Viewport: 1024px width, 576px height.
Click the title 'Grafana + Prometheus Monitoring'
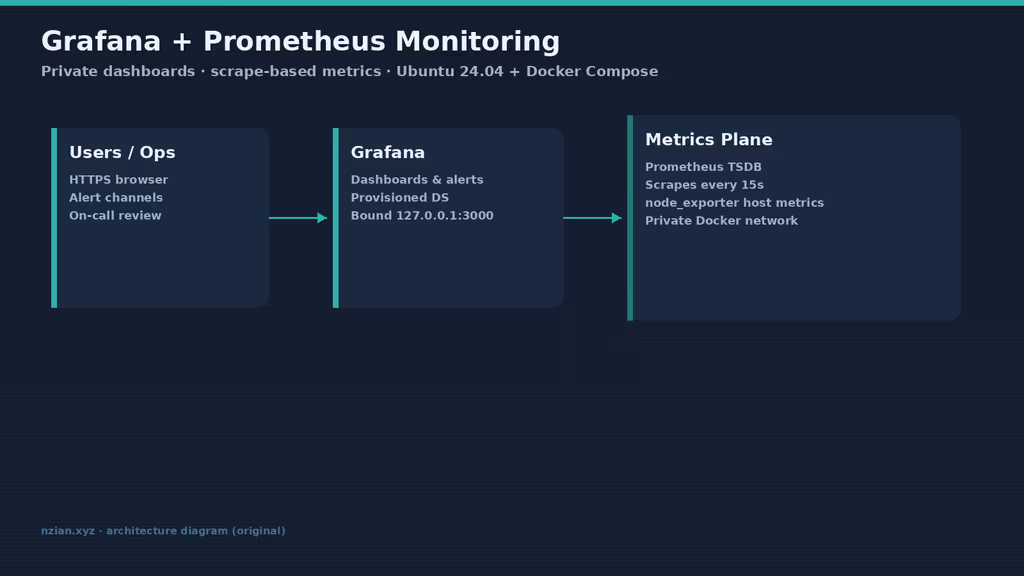(x=300, y=41)
